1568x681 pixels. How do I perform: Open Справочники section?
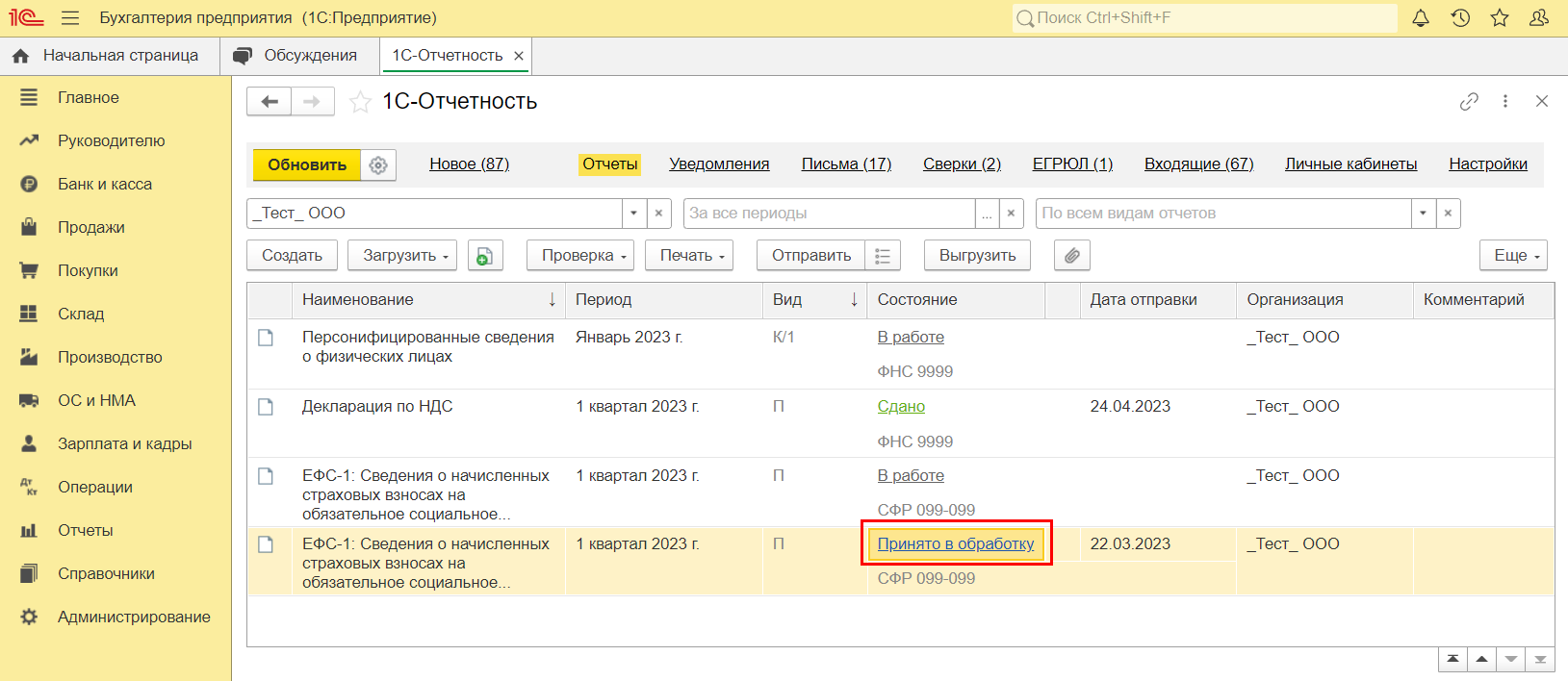[x=106, y=573]
